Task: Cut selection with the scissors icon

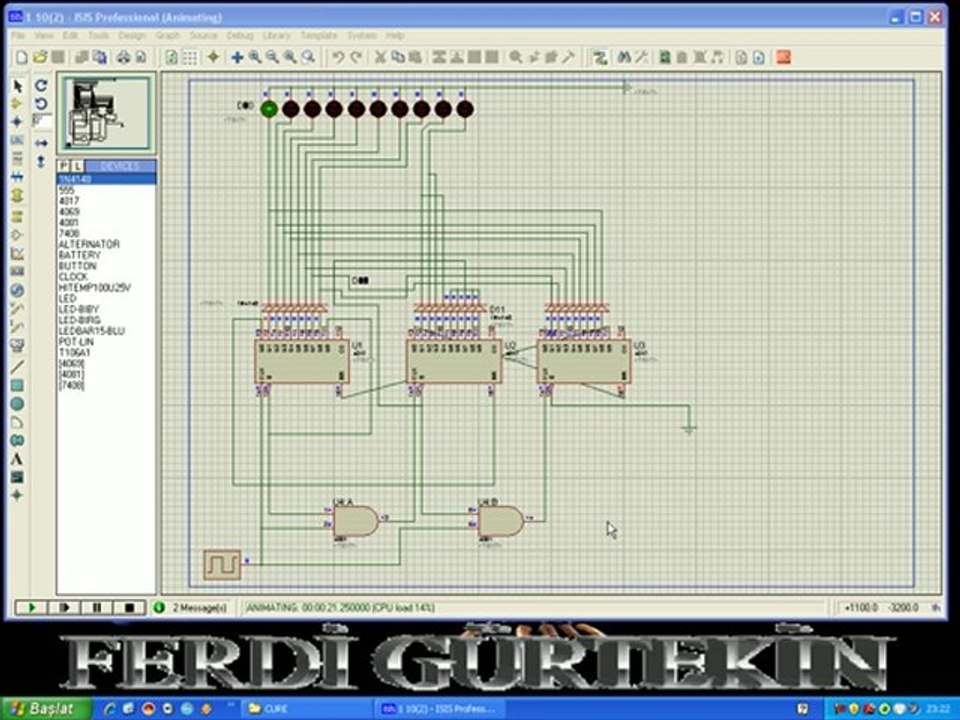Action: coord(380,58)
